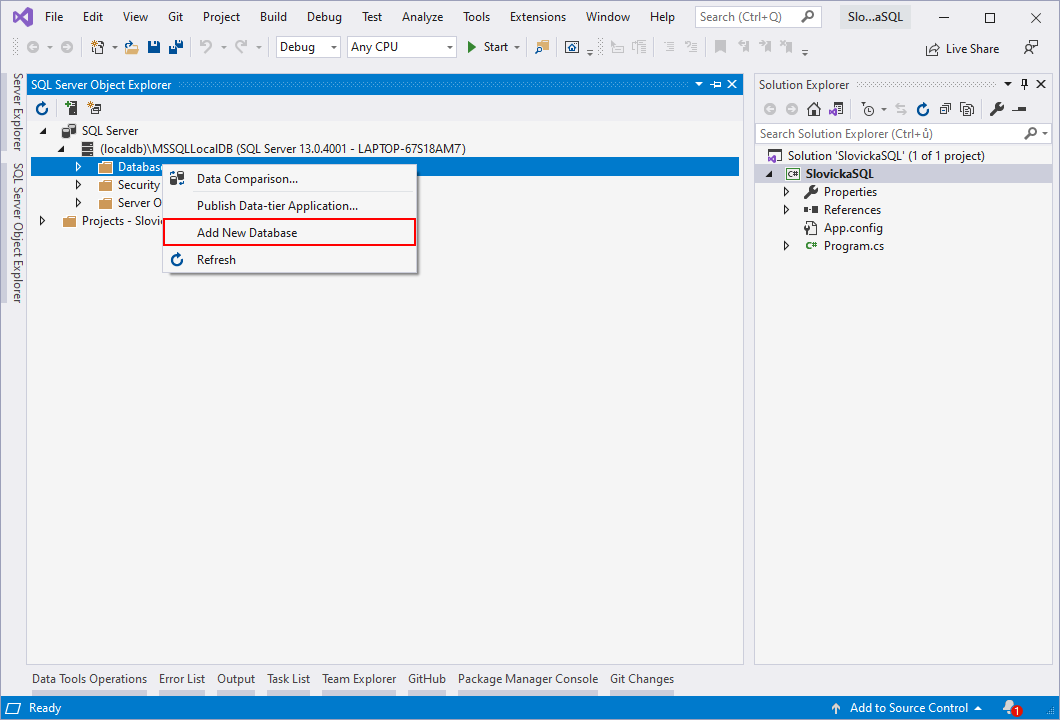The height and width of the screenshot is (720, 1060).
Task: Click the Refresh icon in Solution Explorer
Action: coord(923,109)
